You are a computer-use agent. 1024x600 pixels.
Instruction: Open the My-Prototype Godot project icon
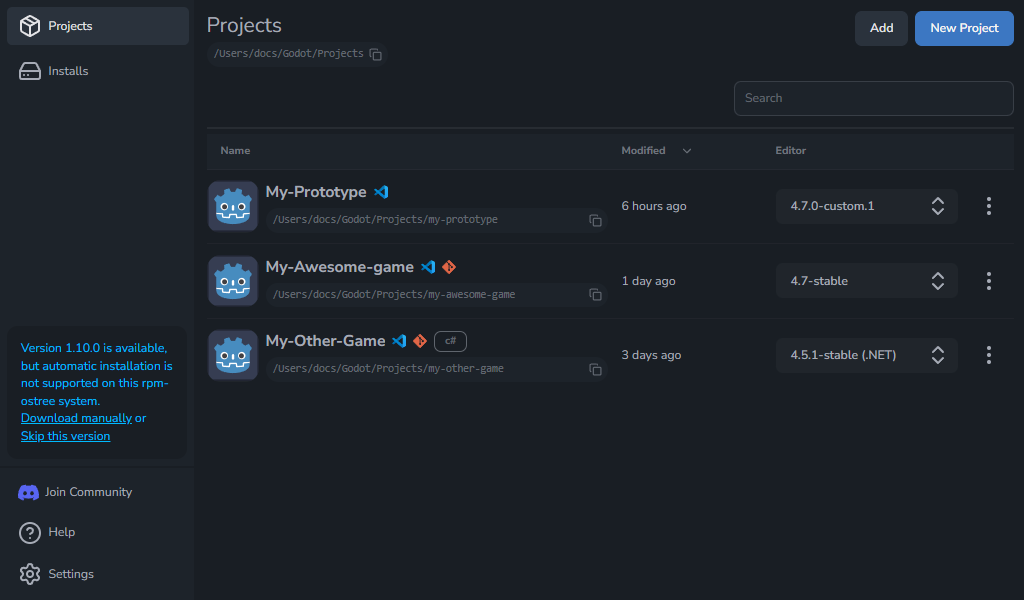(232, 206)
